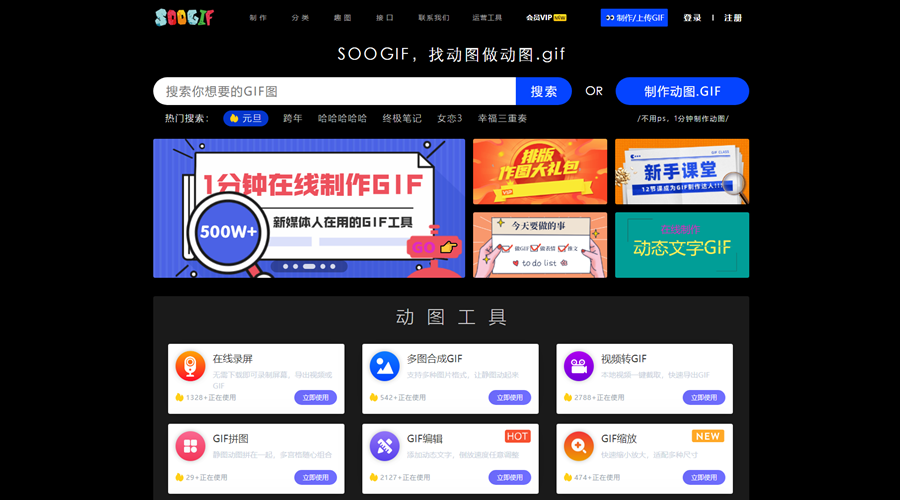This screenshot has width=900, height=500.
Task: Open the GIF缩放 magnifier icon
Action: [579, 446]
